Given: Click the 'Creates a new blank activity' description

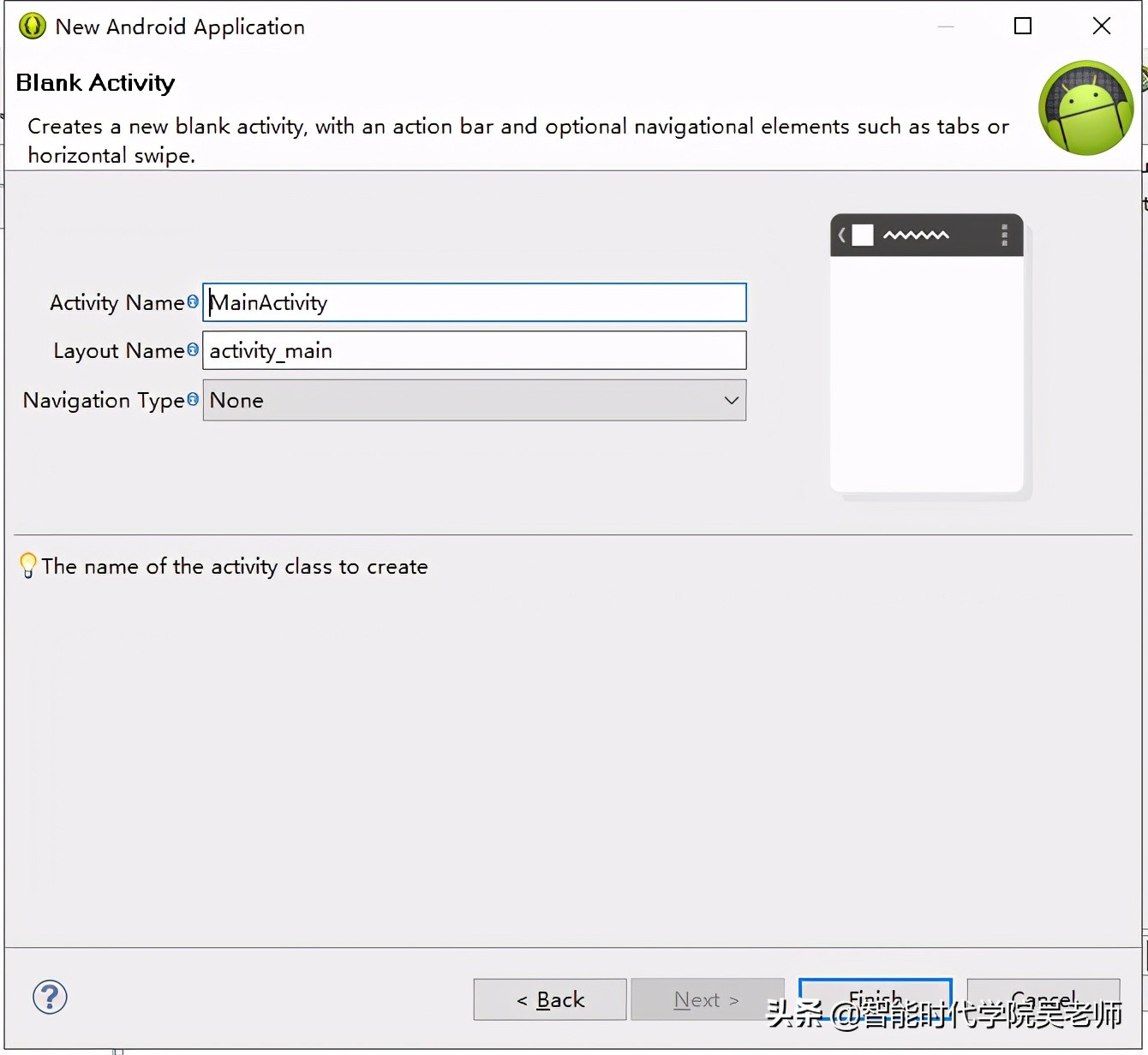Looking at the screenshot, I should [518, 140].
